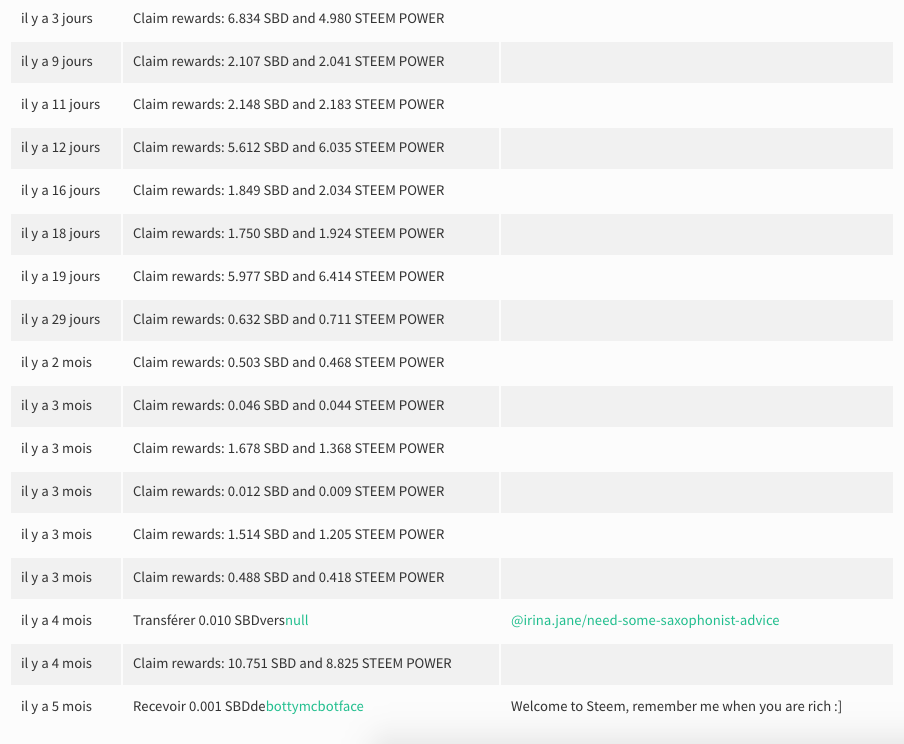Select the 0.503 SBD claim rewards entry
Screen dimensions: 904x744
point(288,362)
